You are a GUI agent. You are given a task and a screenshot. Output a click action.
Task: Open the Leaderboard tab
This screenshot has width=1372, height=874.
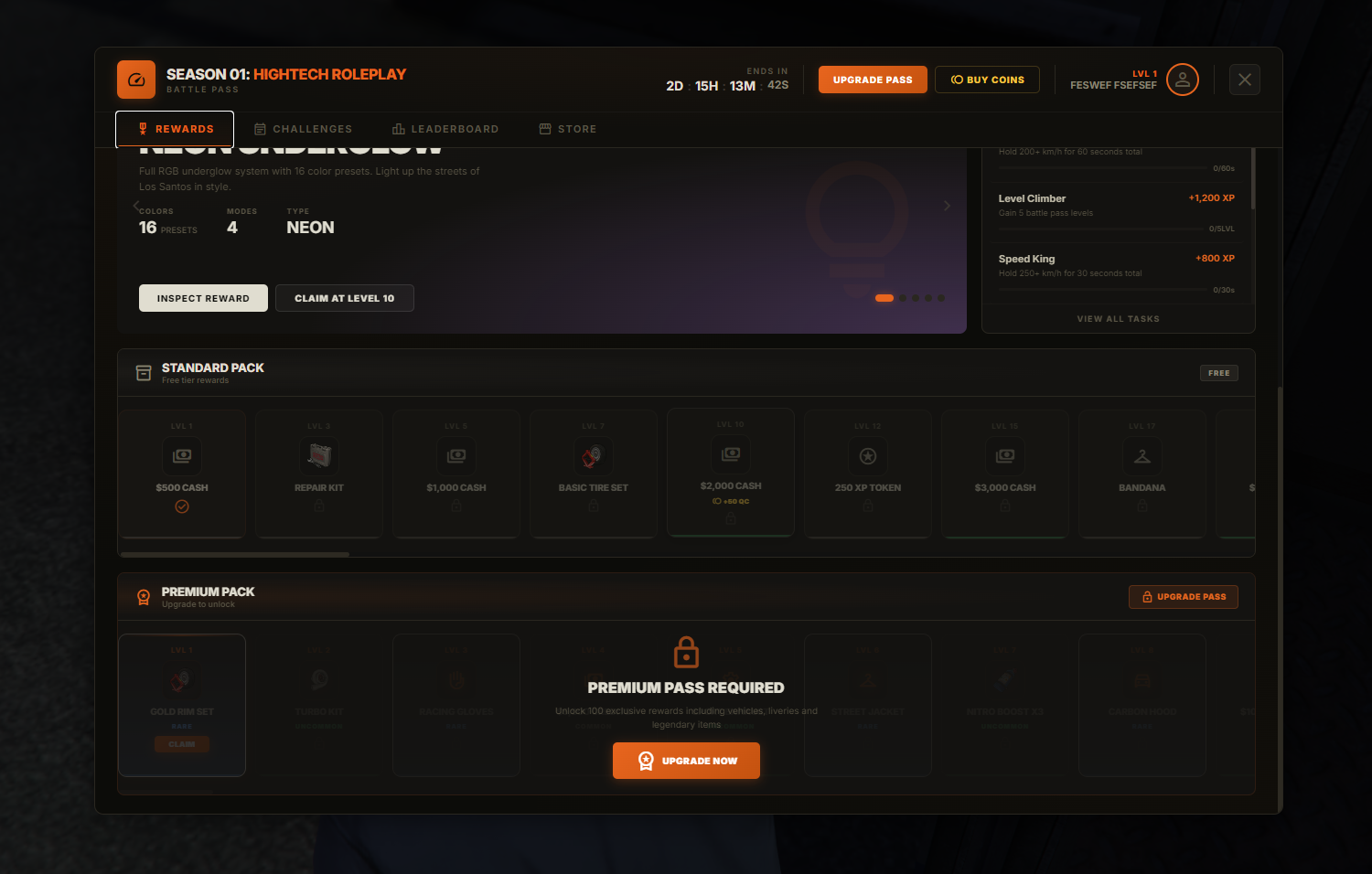445,129
